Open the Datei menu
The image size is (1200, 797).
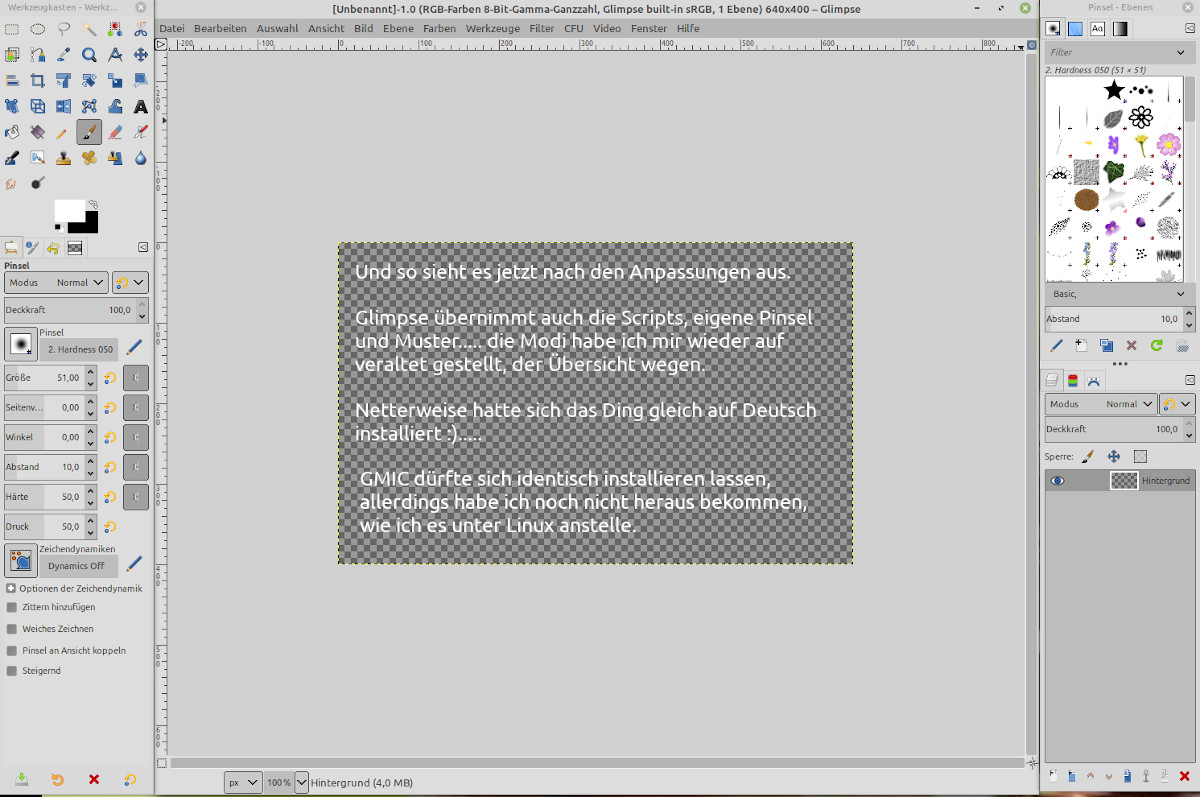point(171,28)
